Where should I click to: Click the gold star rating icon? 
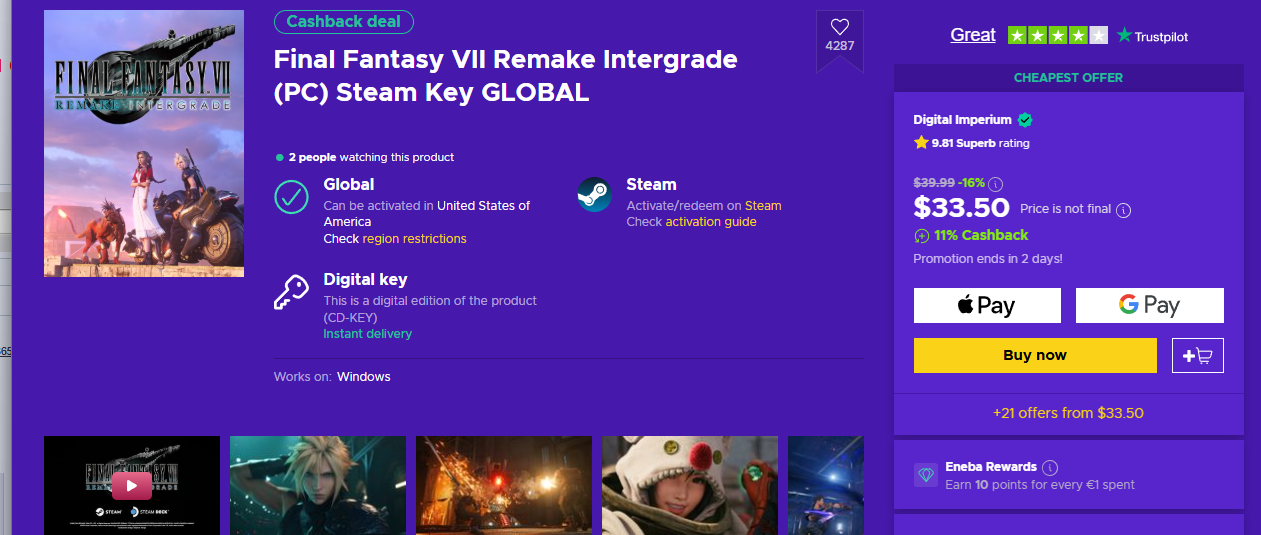tap(921, 143)
